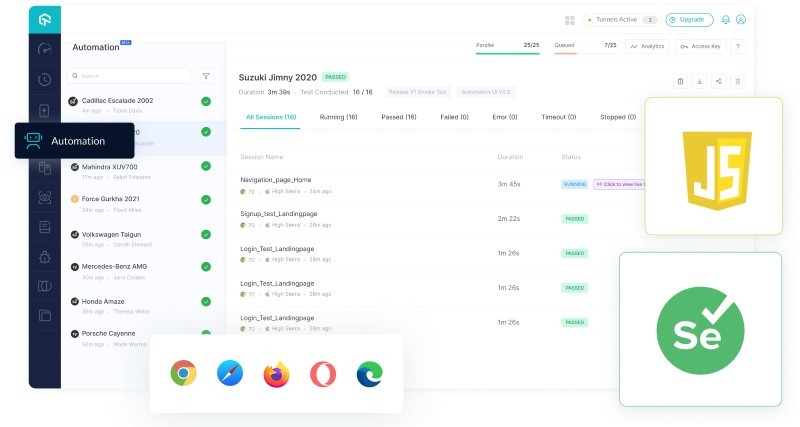Screen dimensions: 800x427
Task: Click the Firefox browser icon
Action: point(277,374)
